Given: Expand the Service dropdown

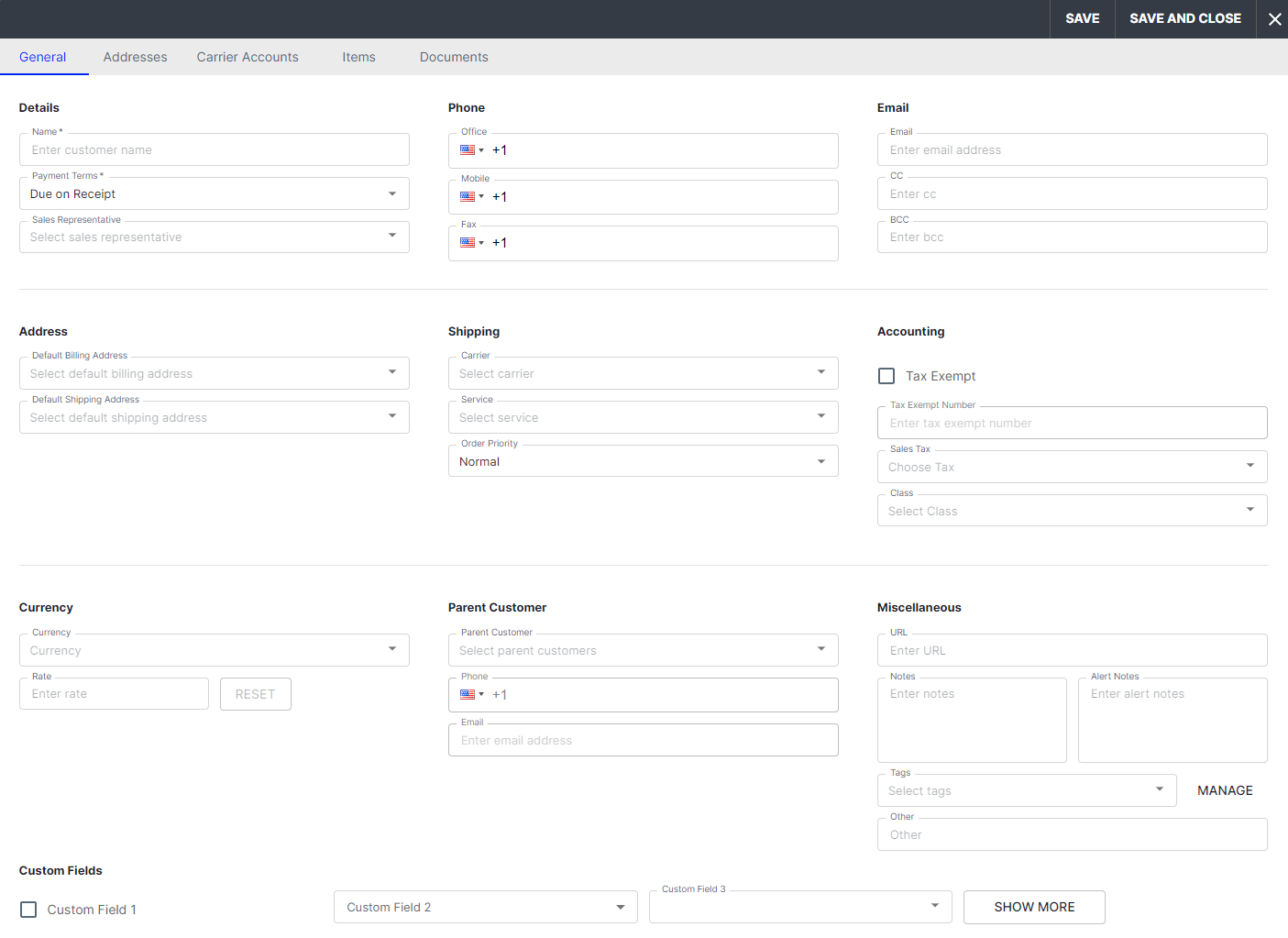Looking at the screenshot, I should coord(644,417).
